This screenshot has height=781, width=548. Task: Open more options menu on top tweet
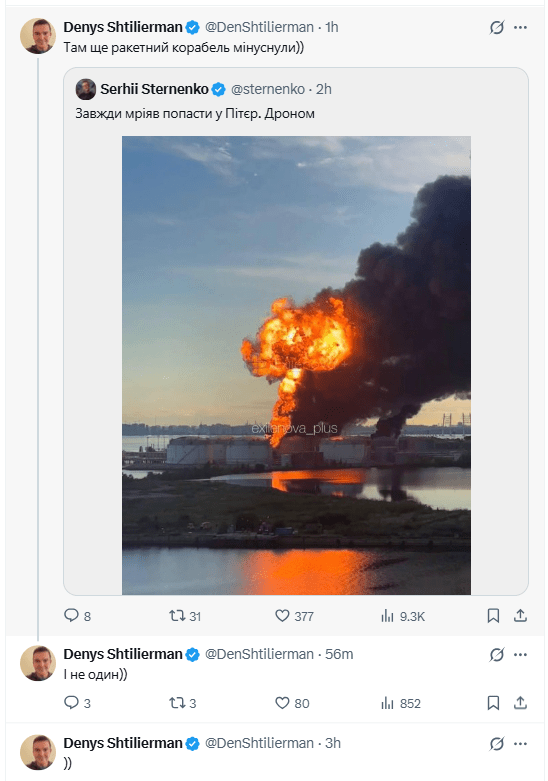coord(520,27)
